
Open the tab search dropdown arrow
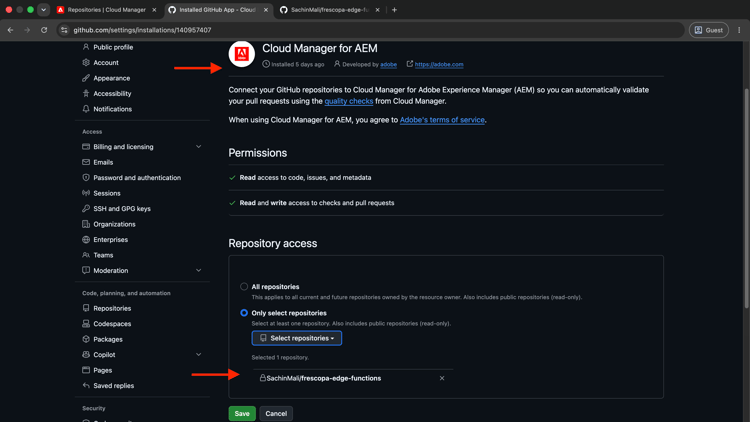[x=44, y=10]
